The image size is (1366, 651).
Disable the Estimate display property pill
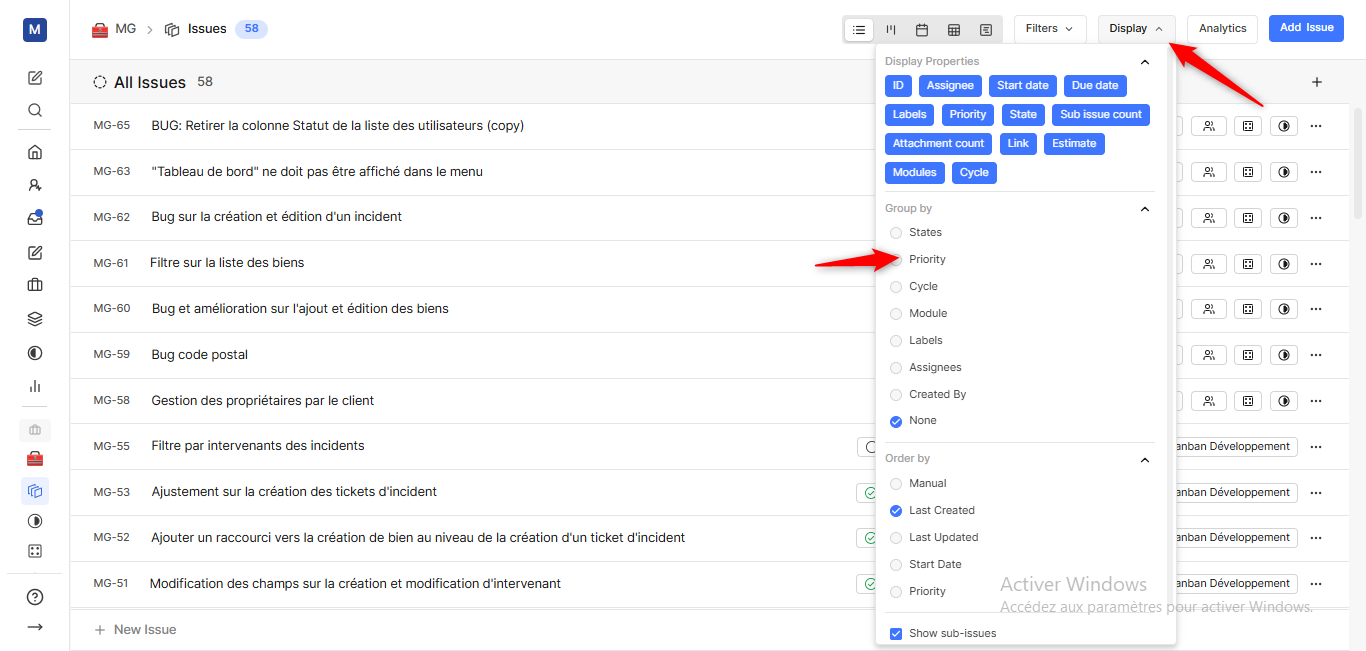pyautogui.click(x=1074, y=143)
